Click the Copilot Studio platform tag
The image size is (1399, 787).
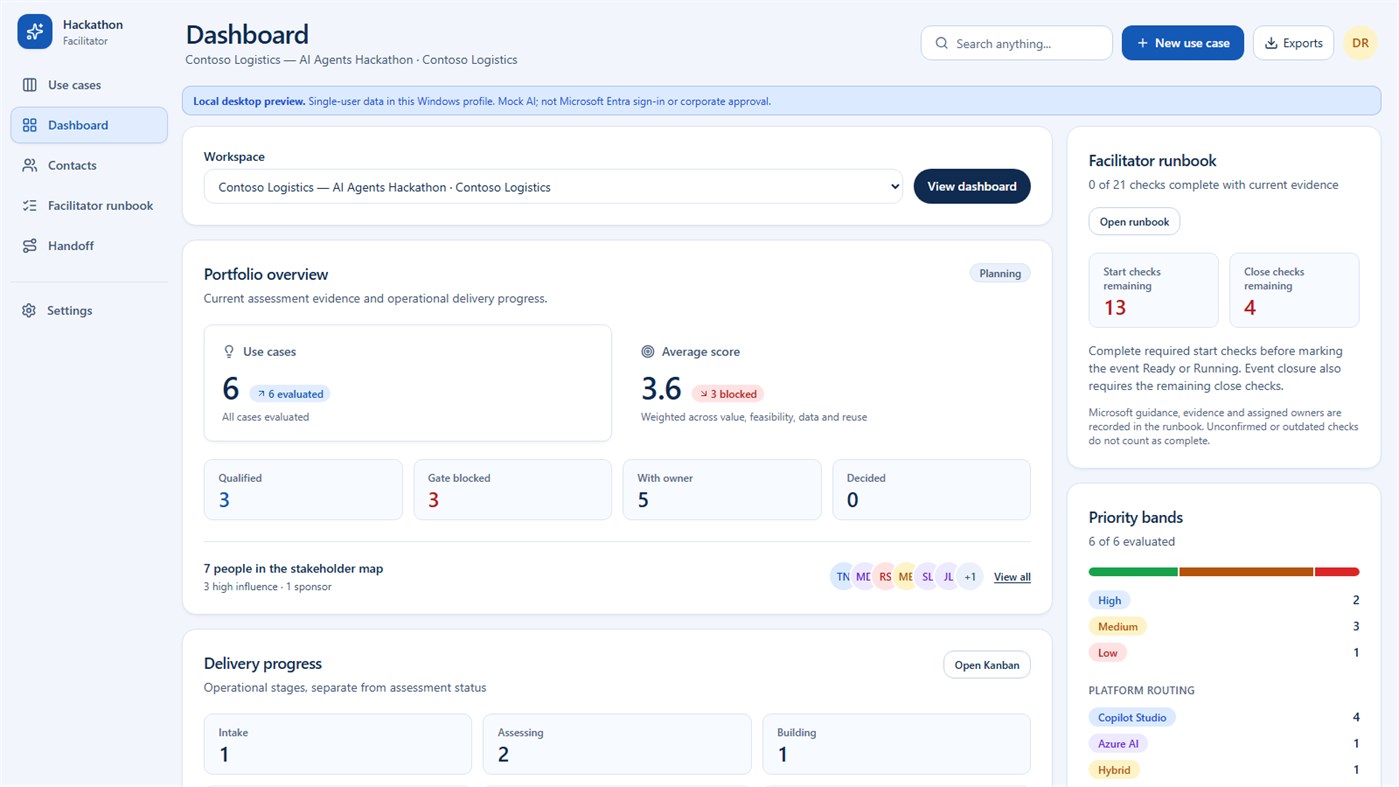(x=1131, y=717)
